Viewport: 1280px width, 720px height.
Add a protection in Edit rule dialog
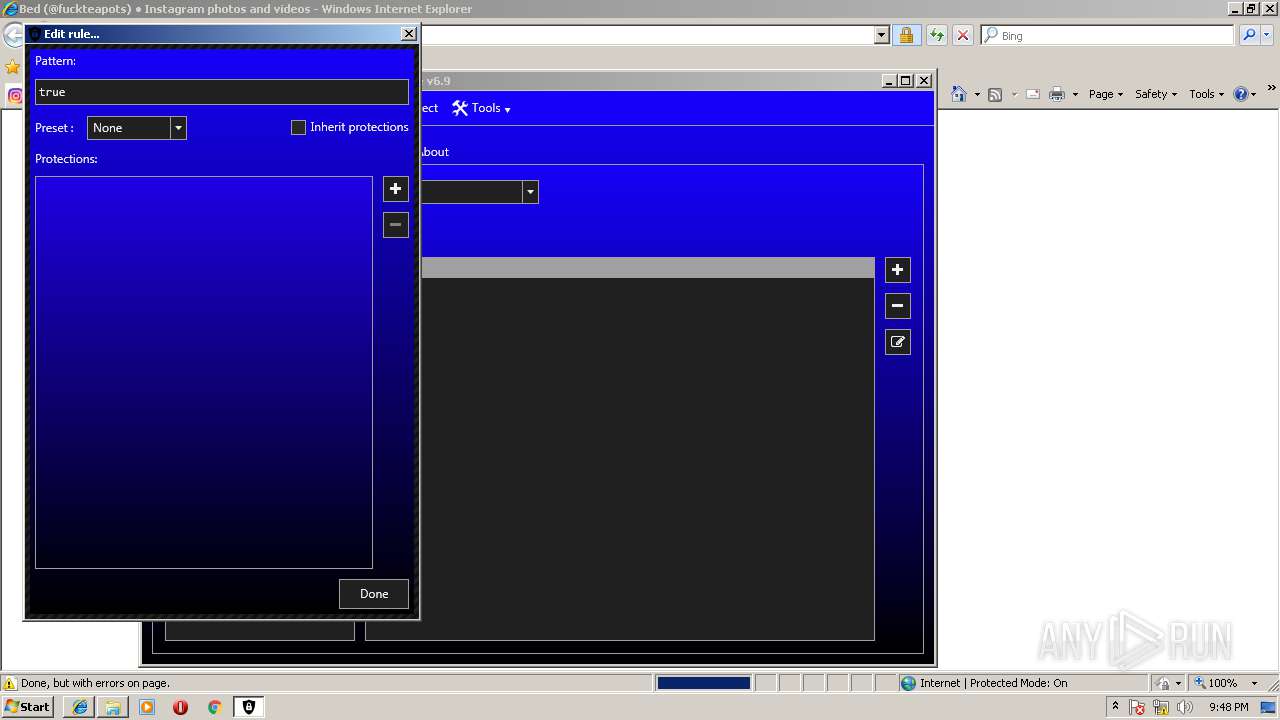[396, 189]
